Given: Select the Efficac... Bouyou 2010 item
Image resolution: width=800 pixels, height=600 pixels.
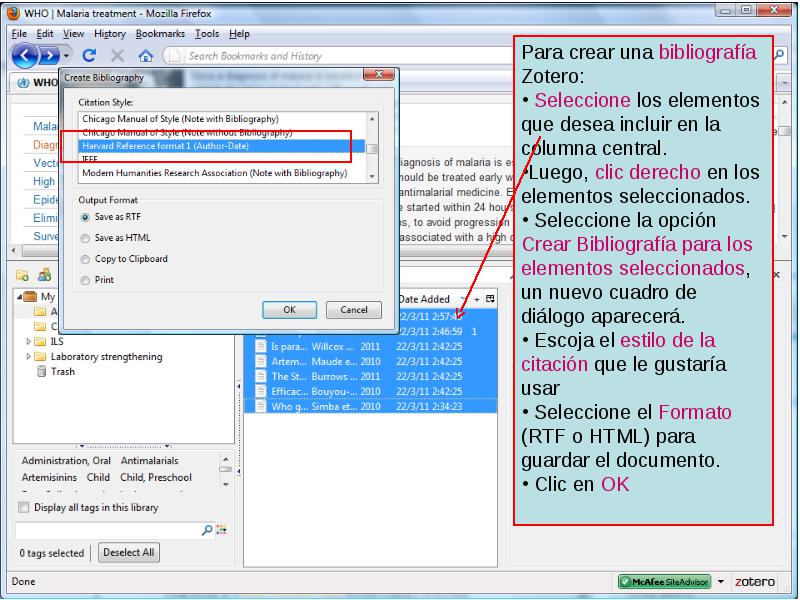Looking at the screenshot, I should click(x=370, y=391).
